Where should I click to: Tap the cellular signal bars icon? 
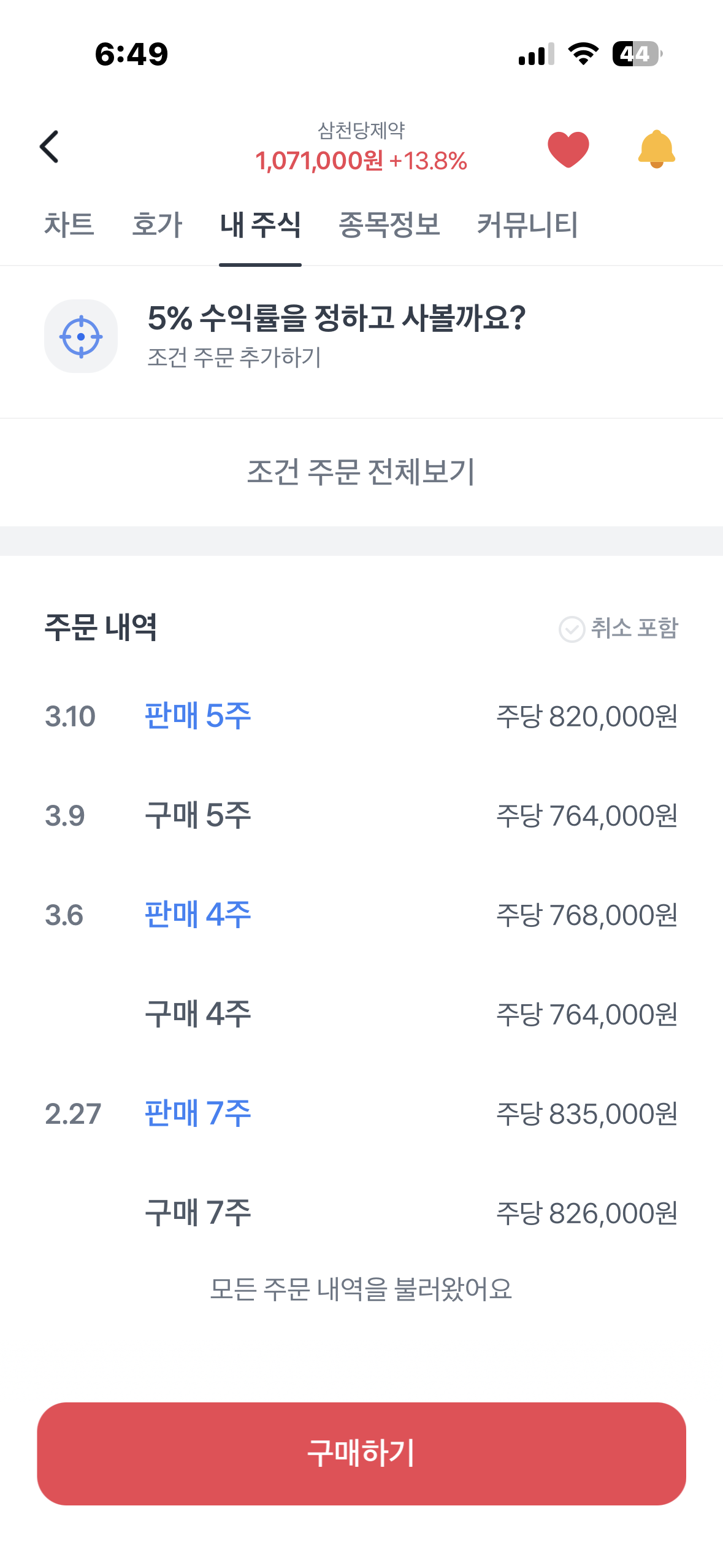coord(536,54)
